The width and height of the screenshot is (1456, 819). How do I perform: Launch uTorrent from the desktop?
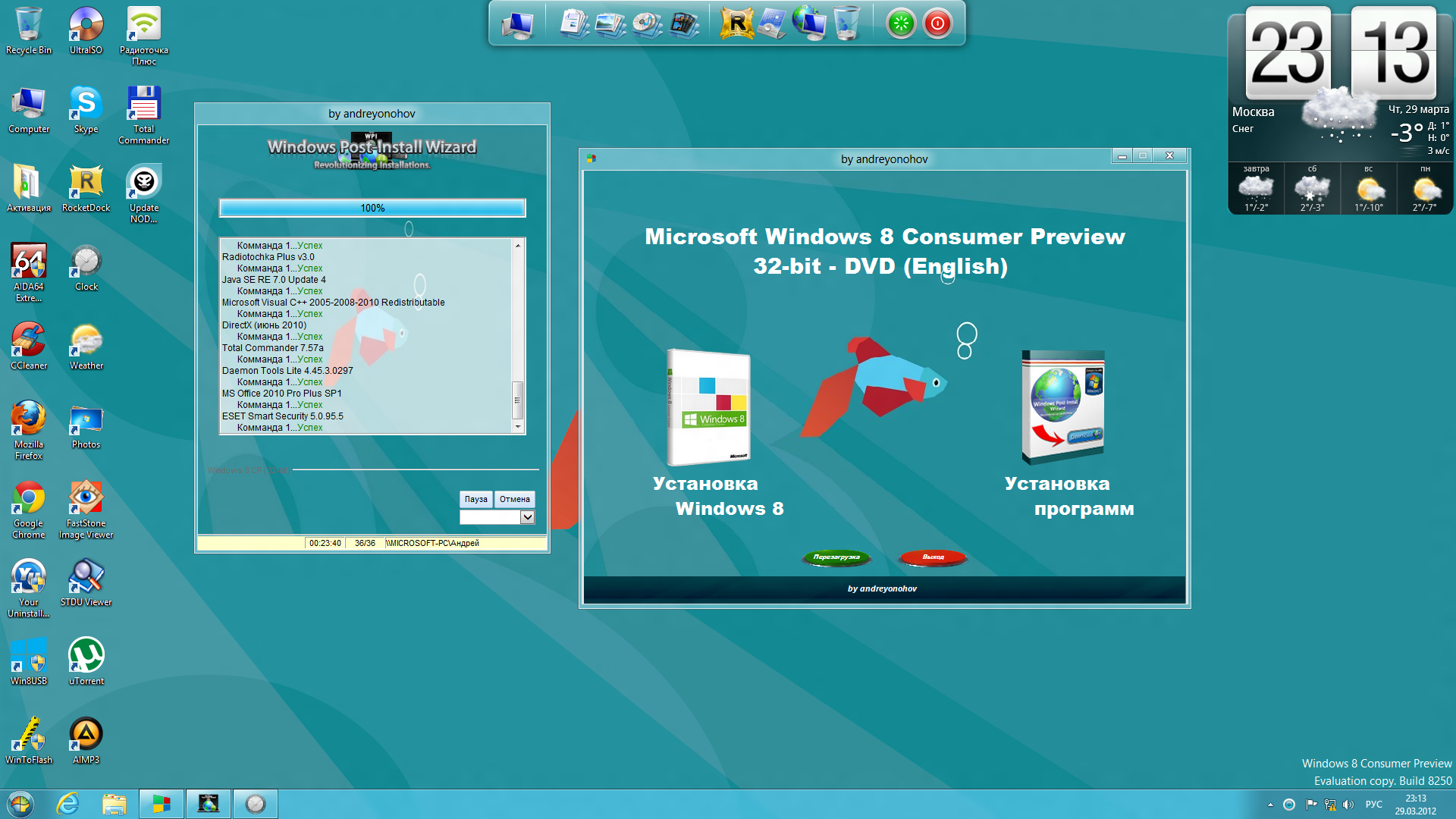click(x=86, y=656)
